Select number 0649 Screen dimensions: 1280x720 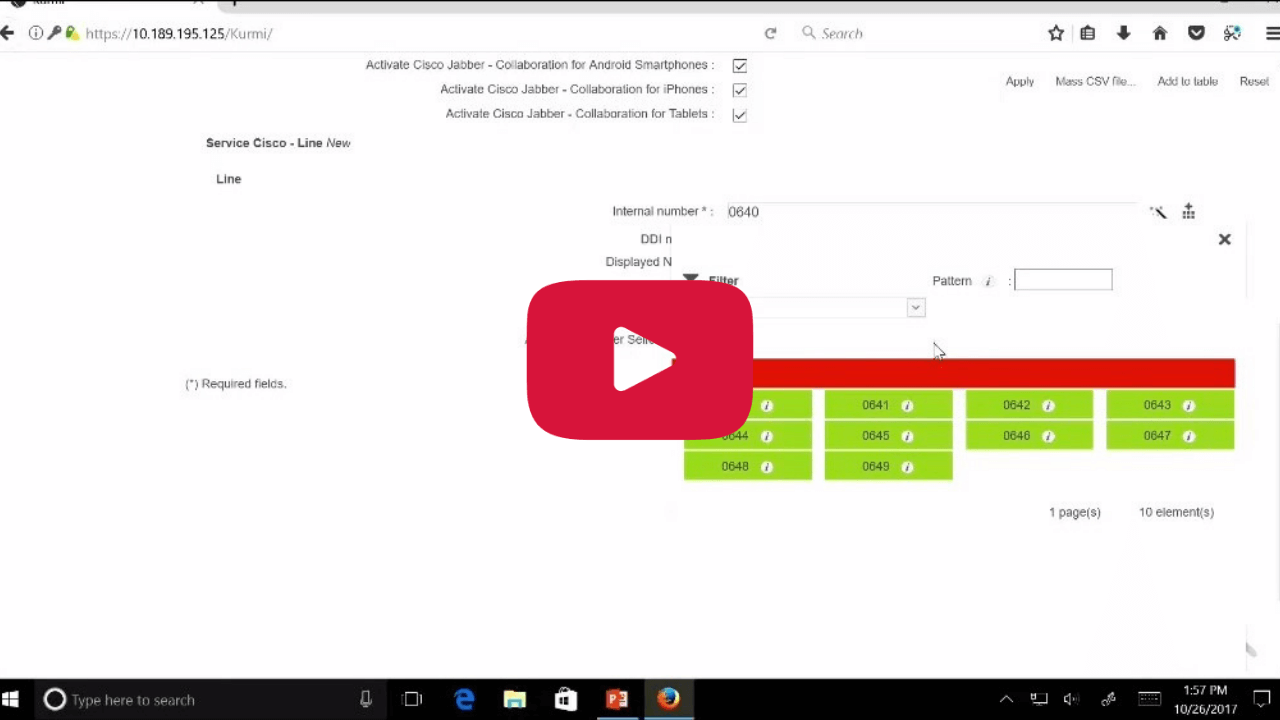point(888,467)
